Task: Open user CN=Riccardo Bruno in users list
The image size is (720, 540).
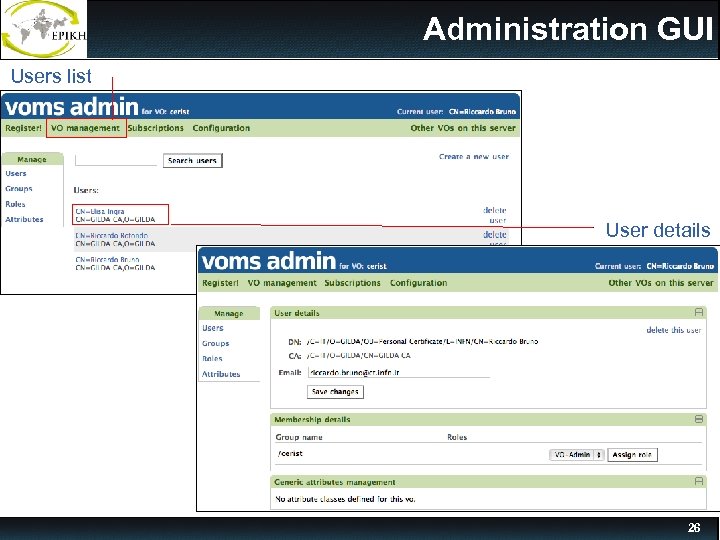Action: coord(107,259)
